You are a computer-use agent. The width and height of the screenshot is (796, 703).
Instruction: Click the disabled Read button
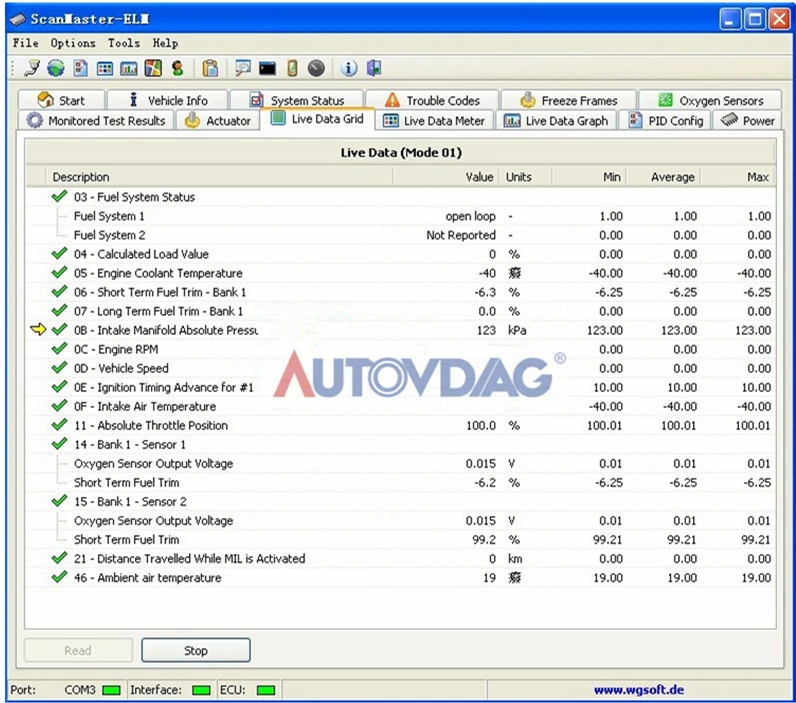(x=78, y=650)
